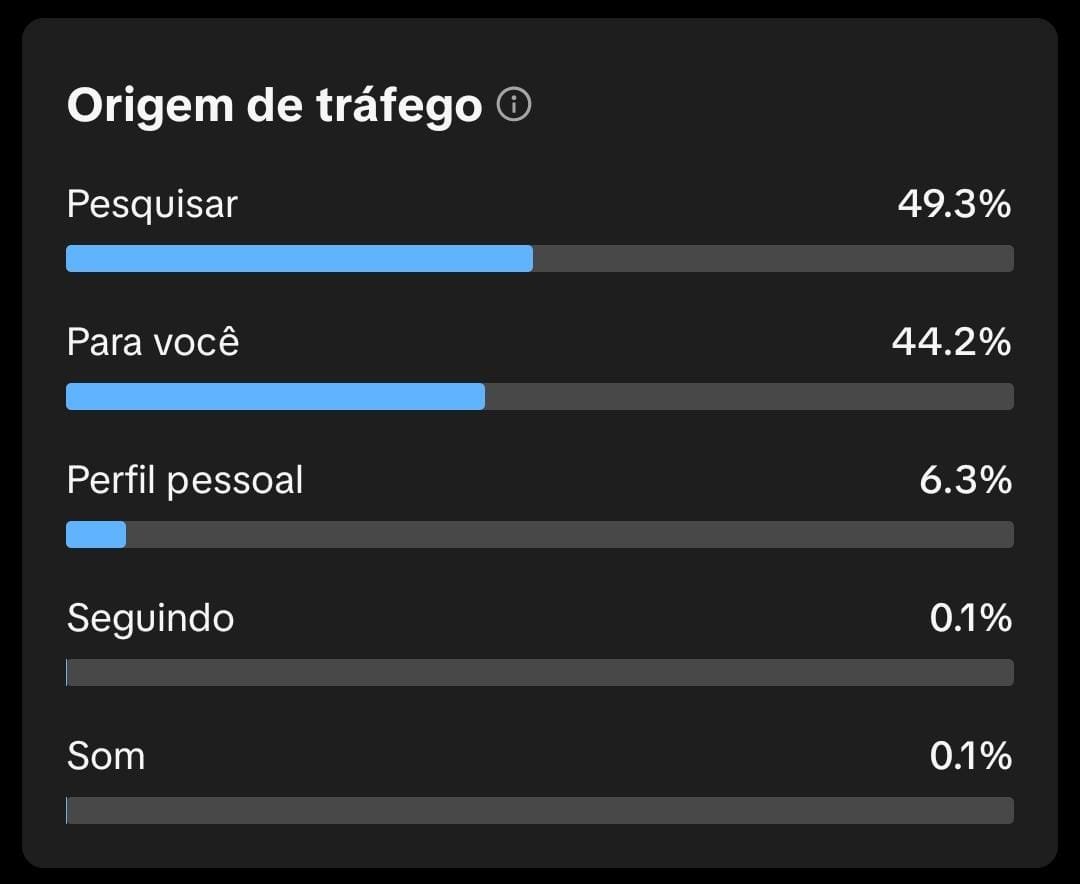The width and height of the screenshot is (1080, 884).
Task: Select the Som traffic source label
Action: (x=106, y=756)
